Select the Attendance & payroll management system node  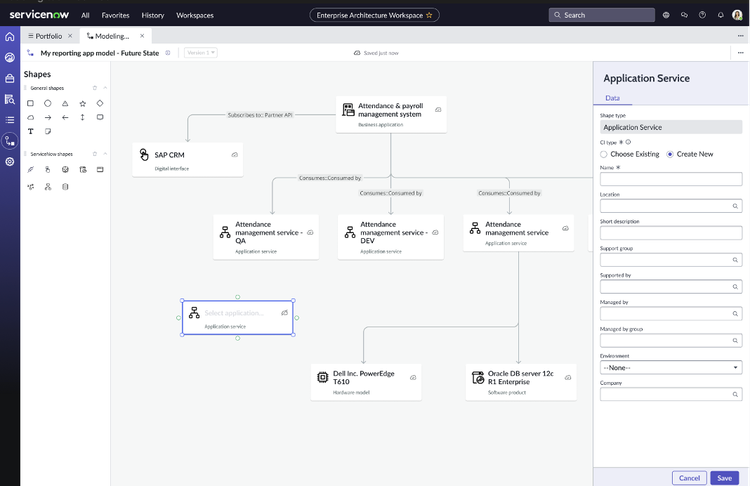391,114
